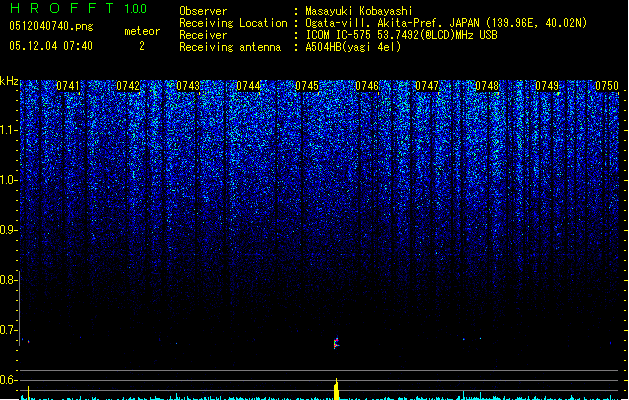Viewport: 629px width, 400px height.
Task: Click the 0.8 kHz axis label
Action: click(9, 280)
